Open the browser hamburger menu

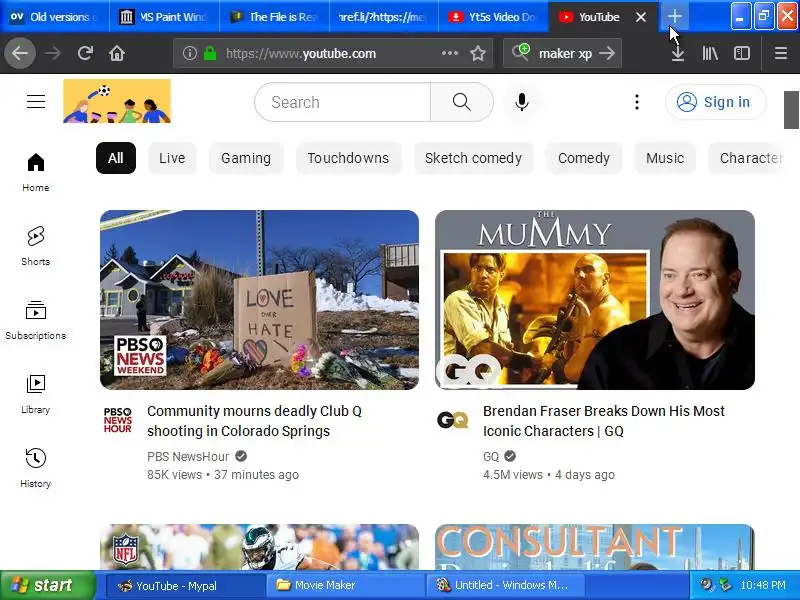click(781, 53)
